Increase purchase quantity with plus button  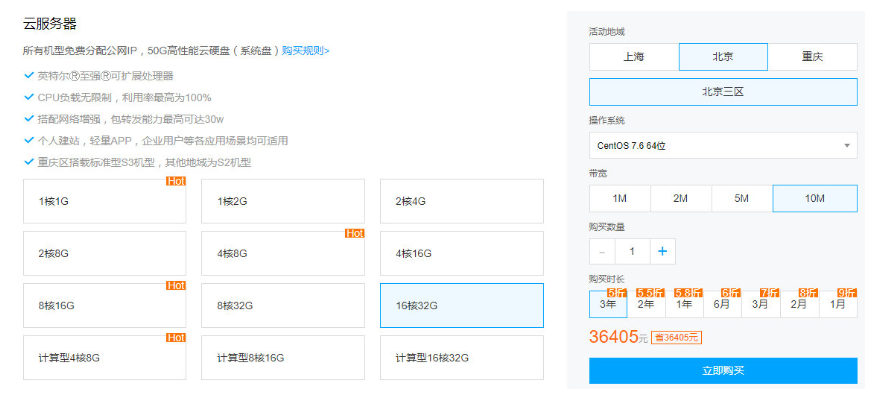[662, 251]
